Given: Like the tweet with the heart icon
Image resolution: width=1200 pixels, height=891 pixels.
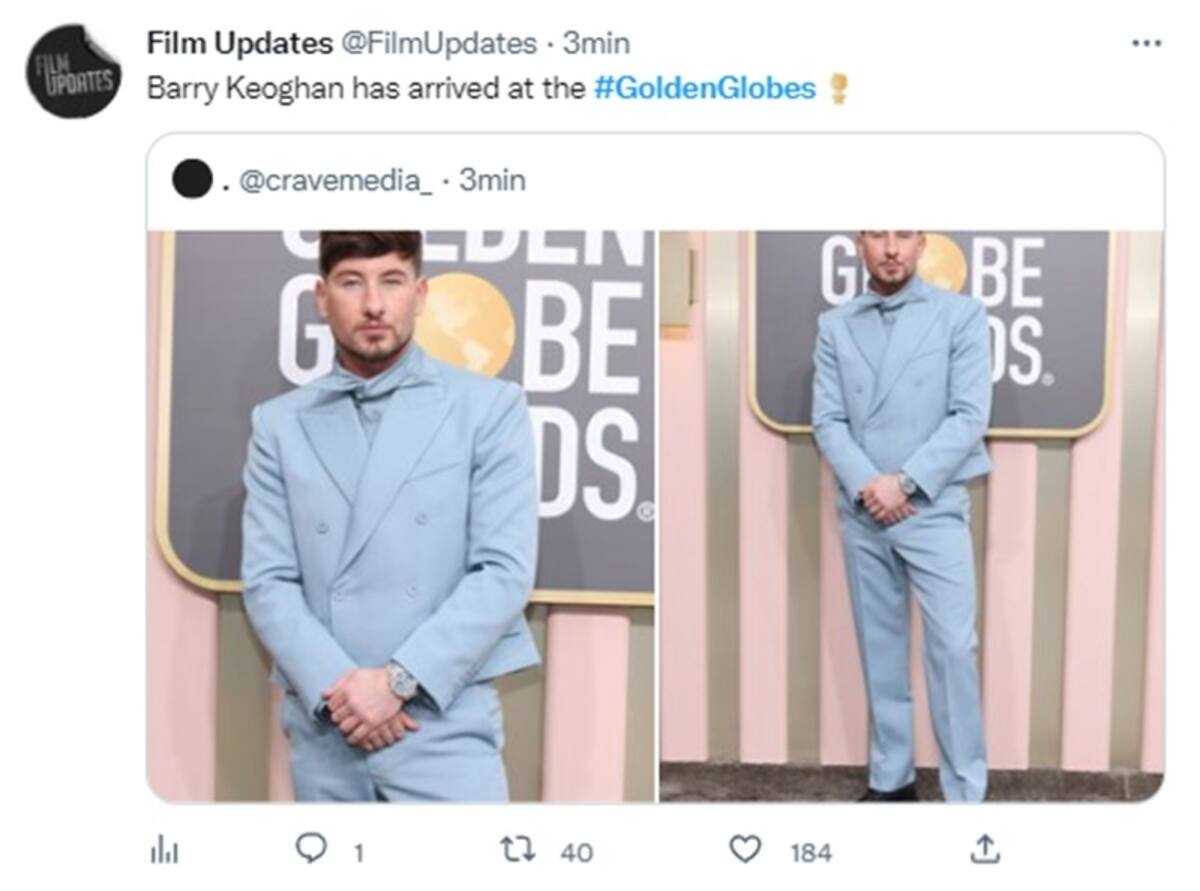Looking at the screenshot, I should [744, 850].
